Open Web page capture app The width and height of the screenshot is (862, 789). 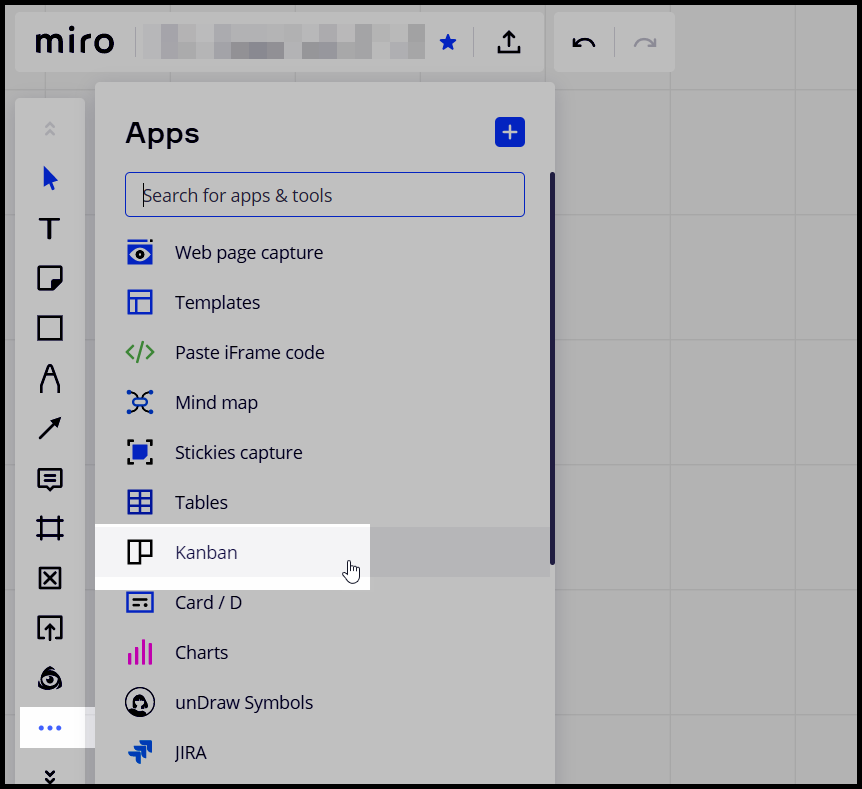point(322,252)
